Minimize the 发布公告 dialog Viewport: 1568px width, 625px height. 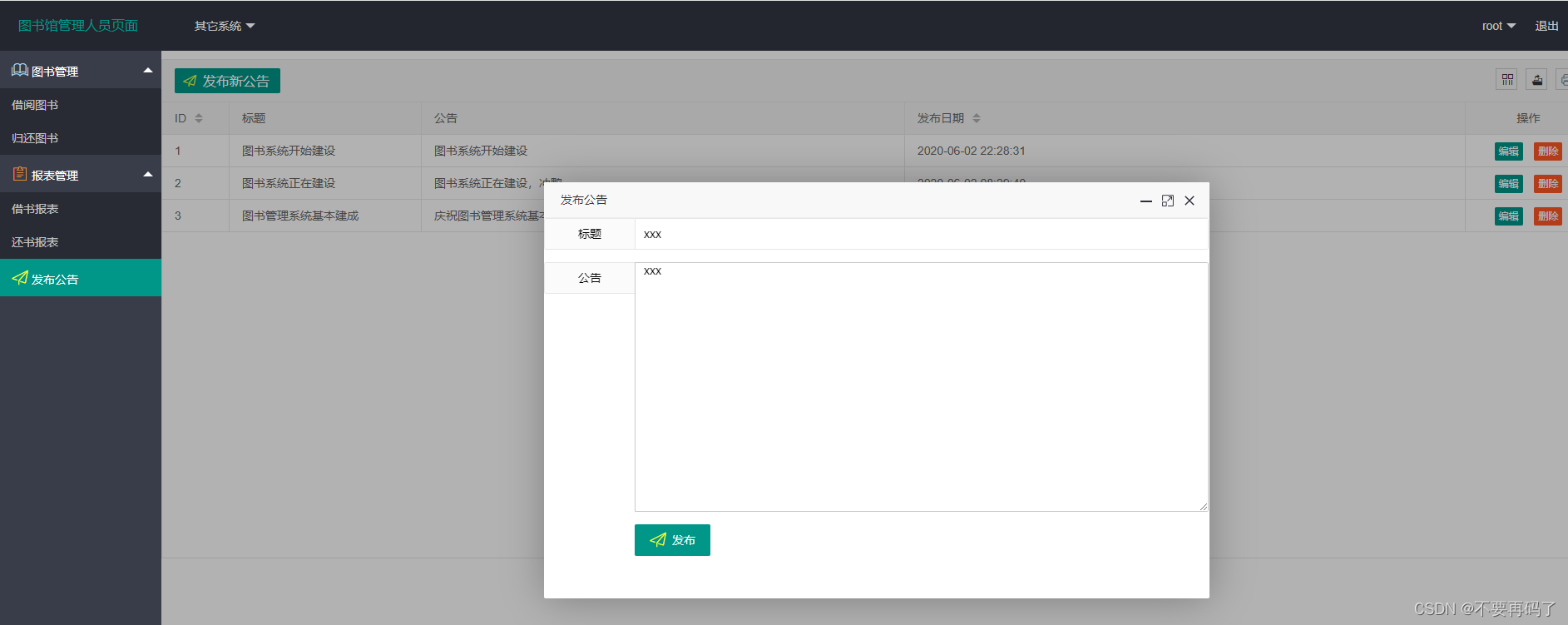tap(1145, 201)
